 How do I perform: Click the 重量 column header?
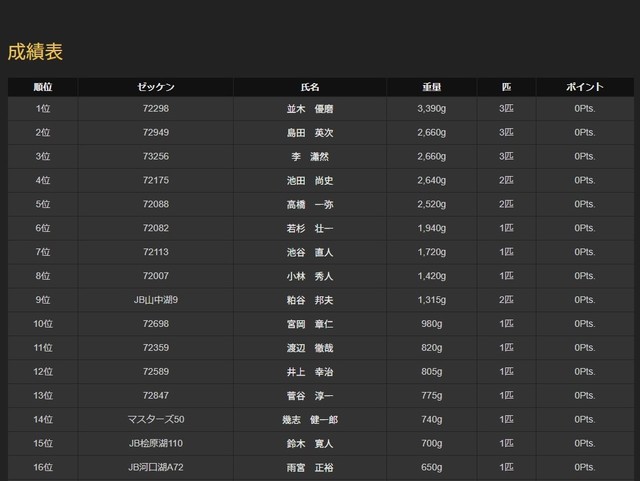(430, 88)
